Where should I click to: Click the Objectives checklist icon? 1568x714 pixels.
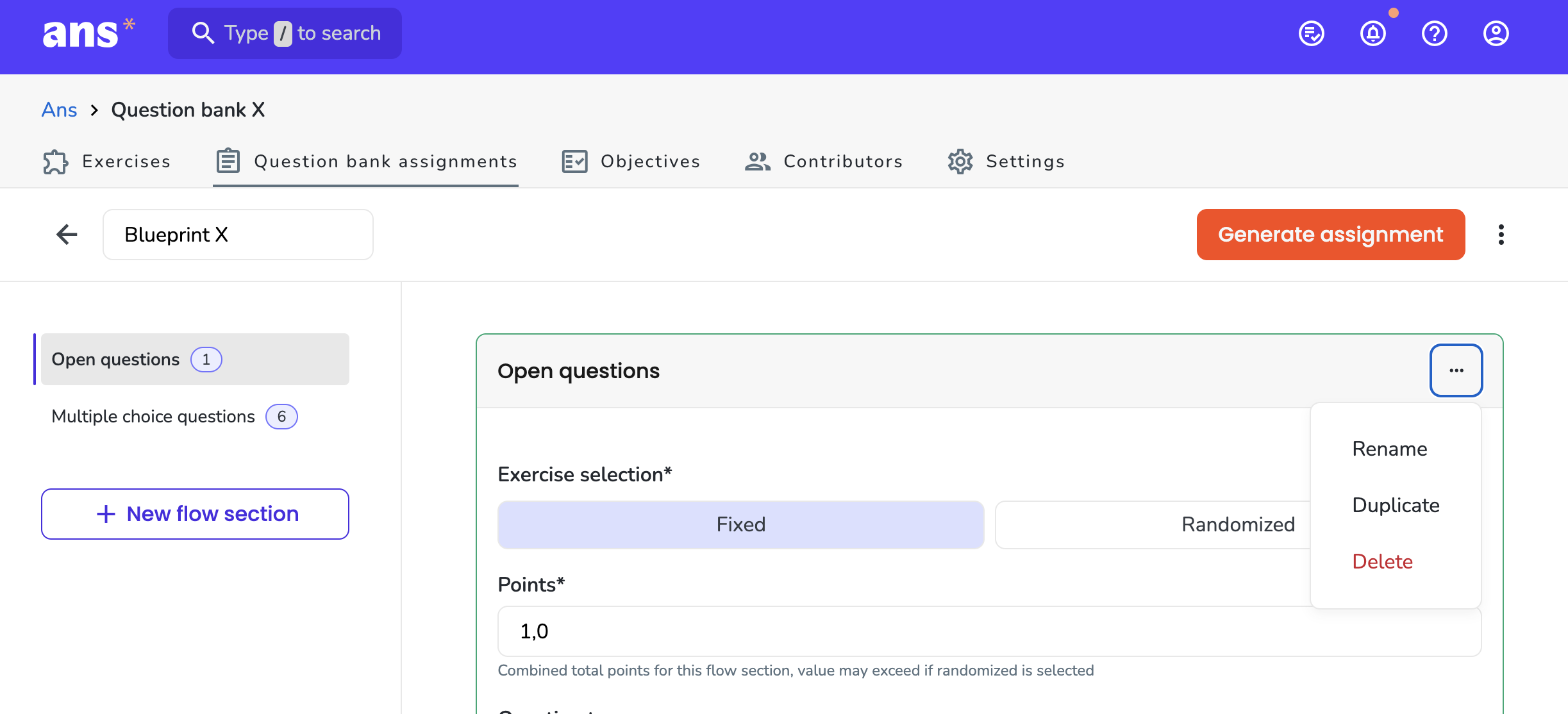574,162
